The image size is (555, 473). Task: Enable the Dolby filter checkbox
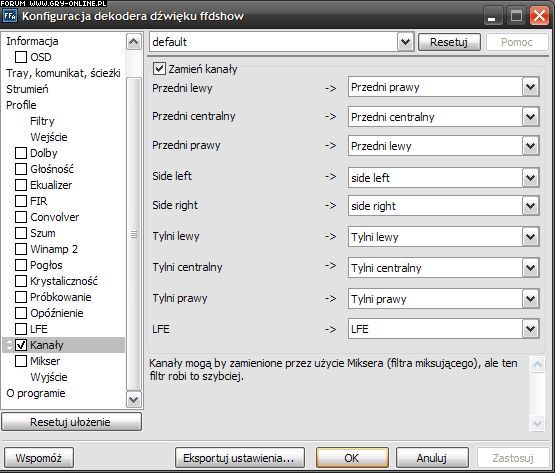pos(21,153)
